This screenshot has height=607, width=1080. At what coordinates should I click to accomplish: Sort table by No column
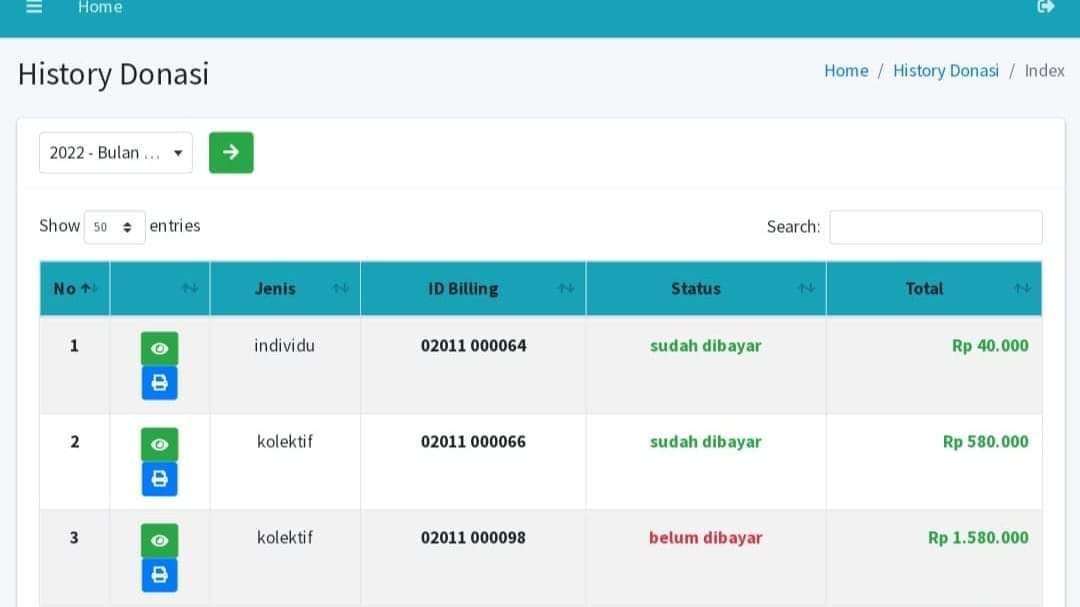(x=74, y=288)
